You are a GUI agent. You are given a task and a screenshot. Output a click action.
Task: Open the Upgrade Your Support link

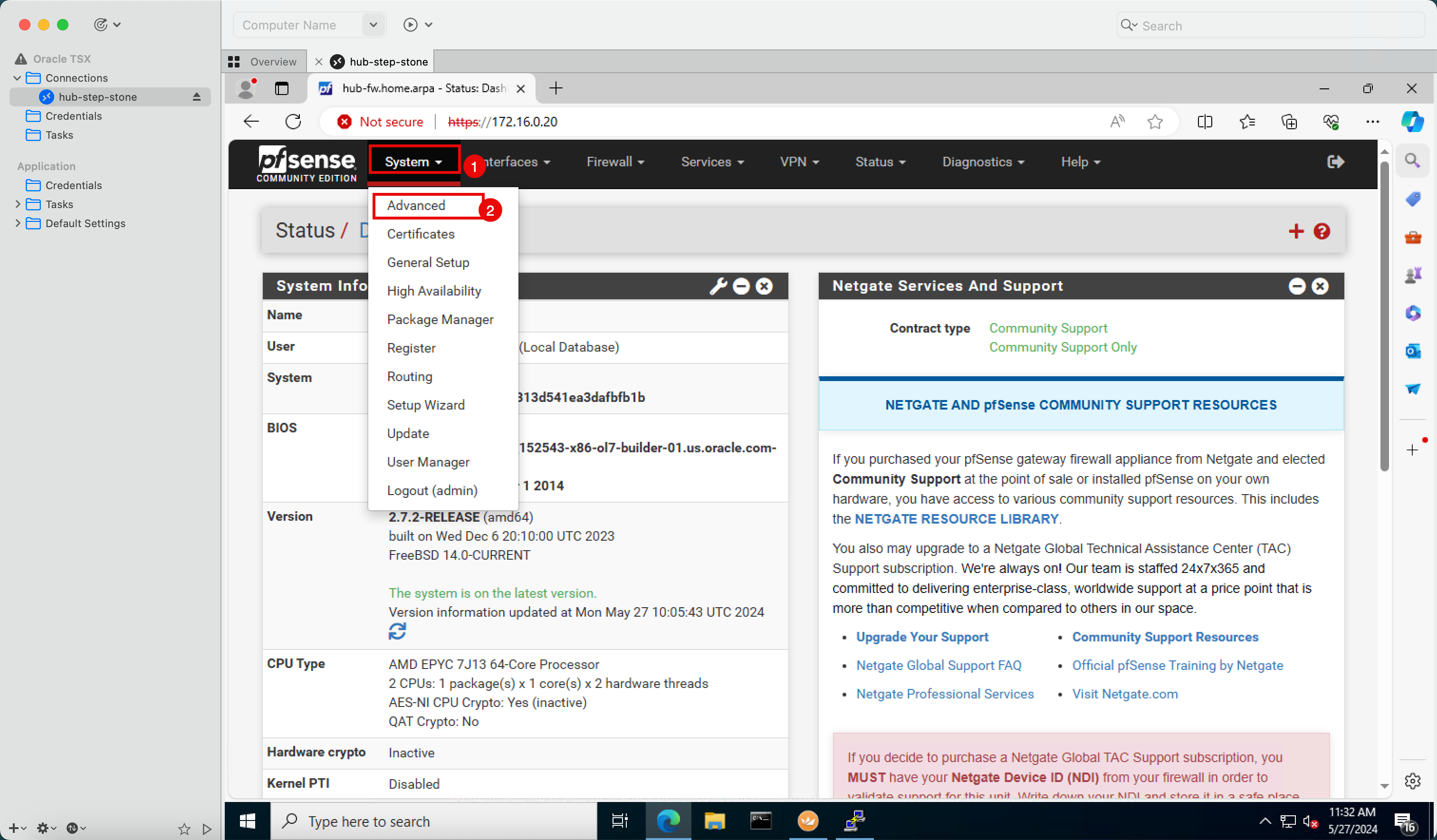click(x=921, y=637)
